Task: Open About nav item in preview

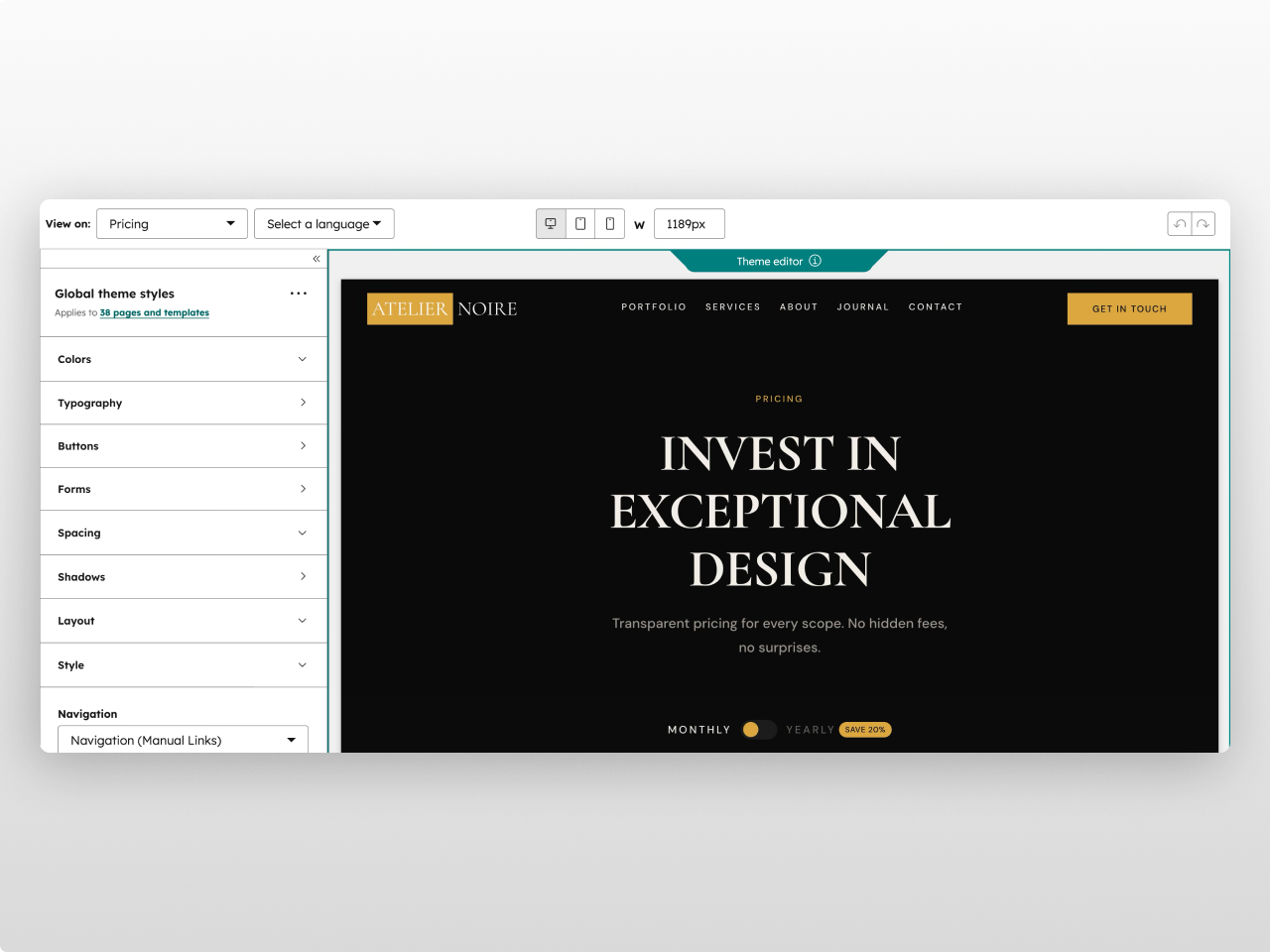Action: click(799, 307)
